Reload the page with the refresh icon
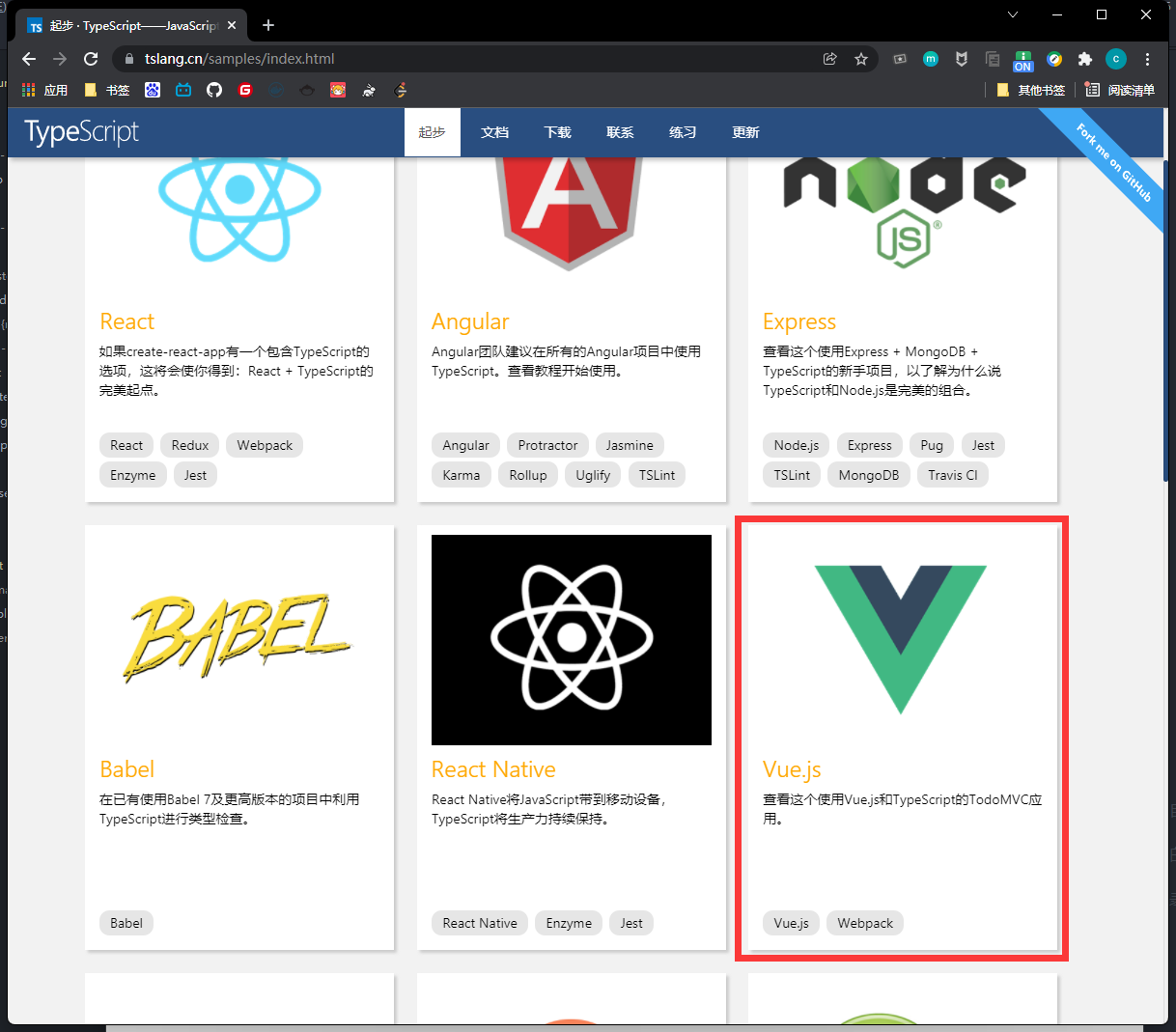 (x=91, y=59)
